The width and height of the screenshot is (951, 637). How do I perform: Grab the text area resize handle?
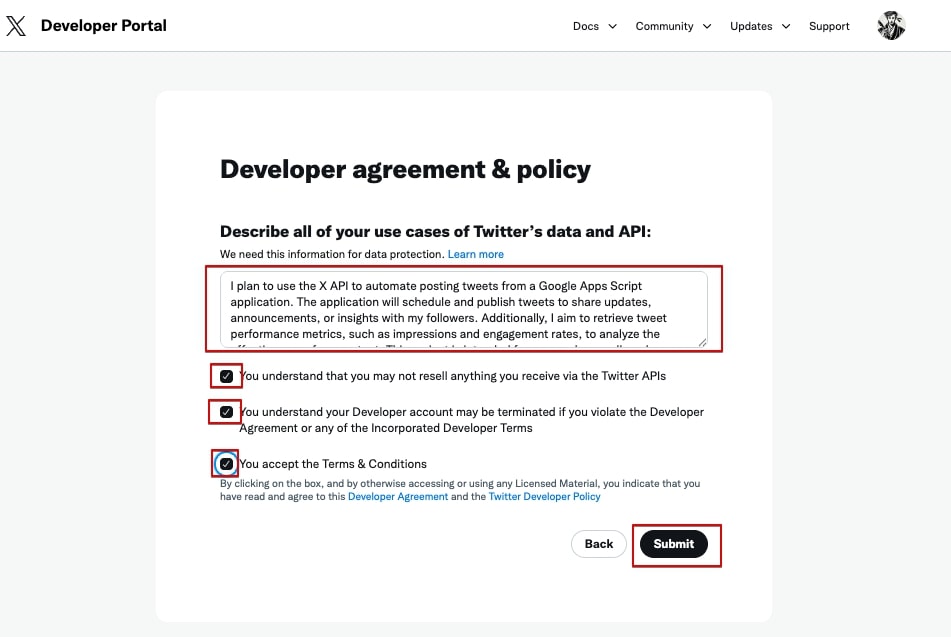pyautogui.click(x=702, y=343)
